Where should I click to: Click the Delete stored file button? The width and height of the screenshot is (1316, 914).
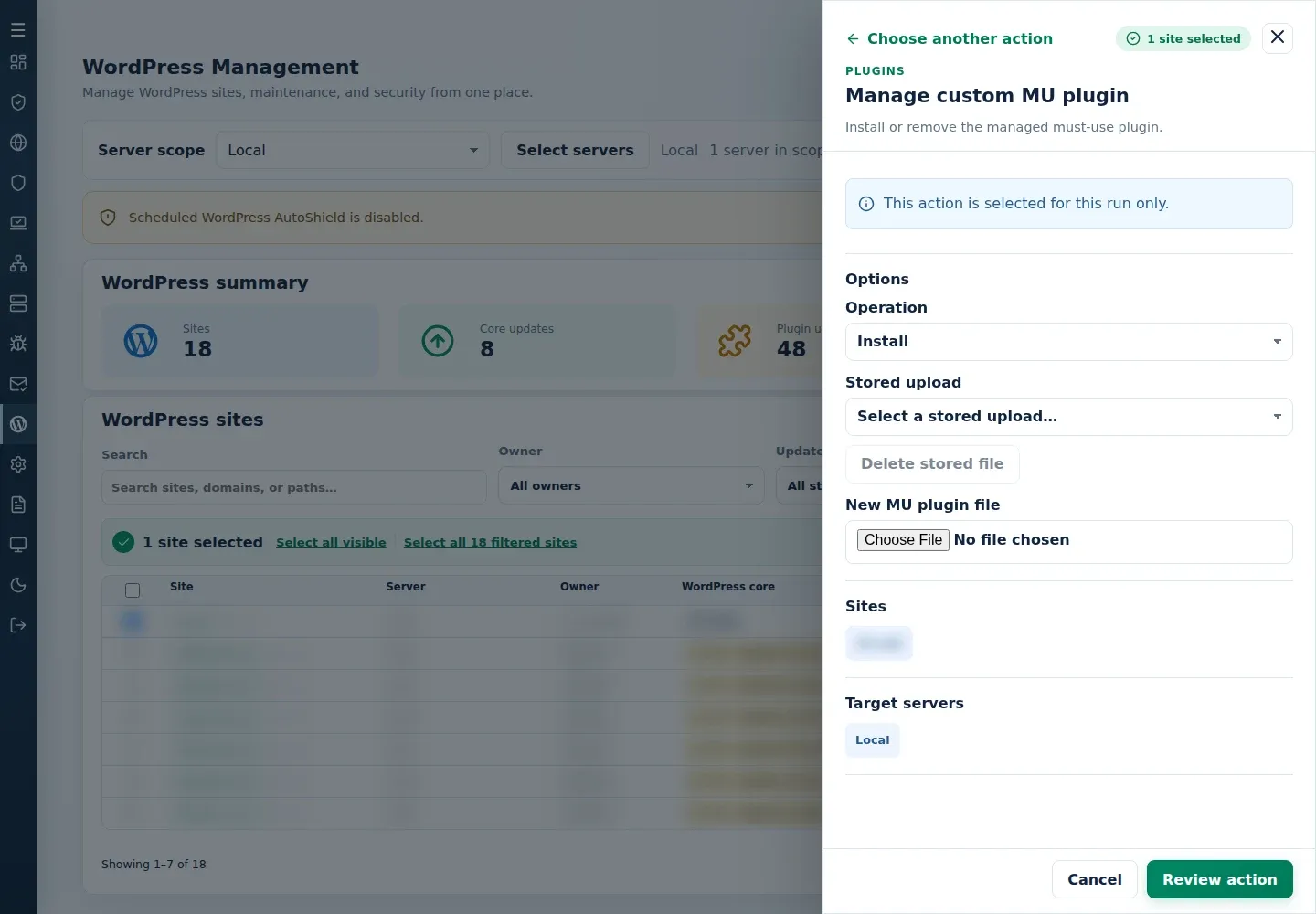[932, 464]
